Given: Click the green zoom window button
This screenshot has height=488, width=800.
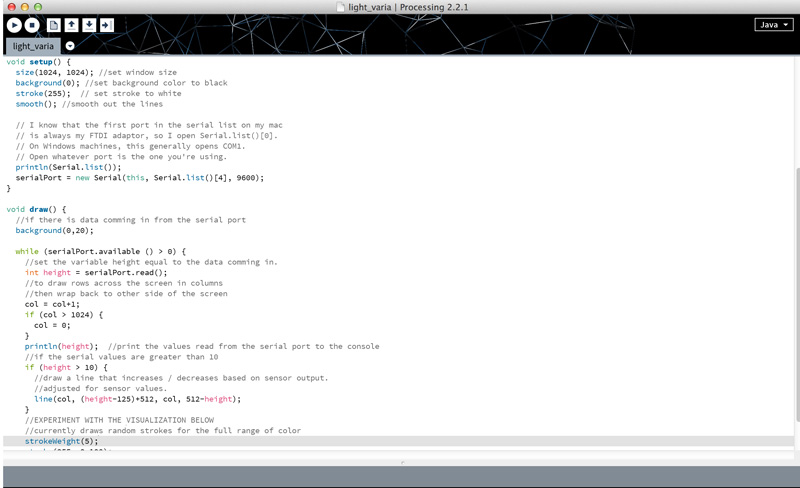Looking at the screenshot, I should pos(38,7).
